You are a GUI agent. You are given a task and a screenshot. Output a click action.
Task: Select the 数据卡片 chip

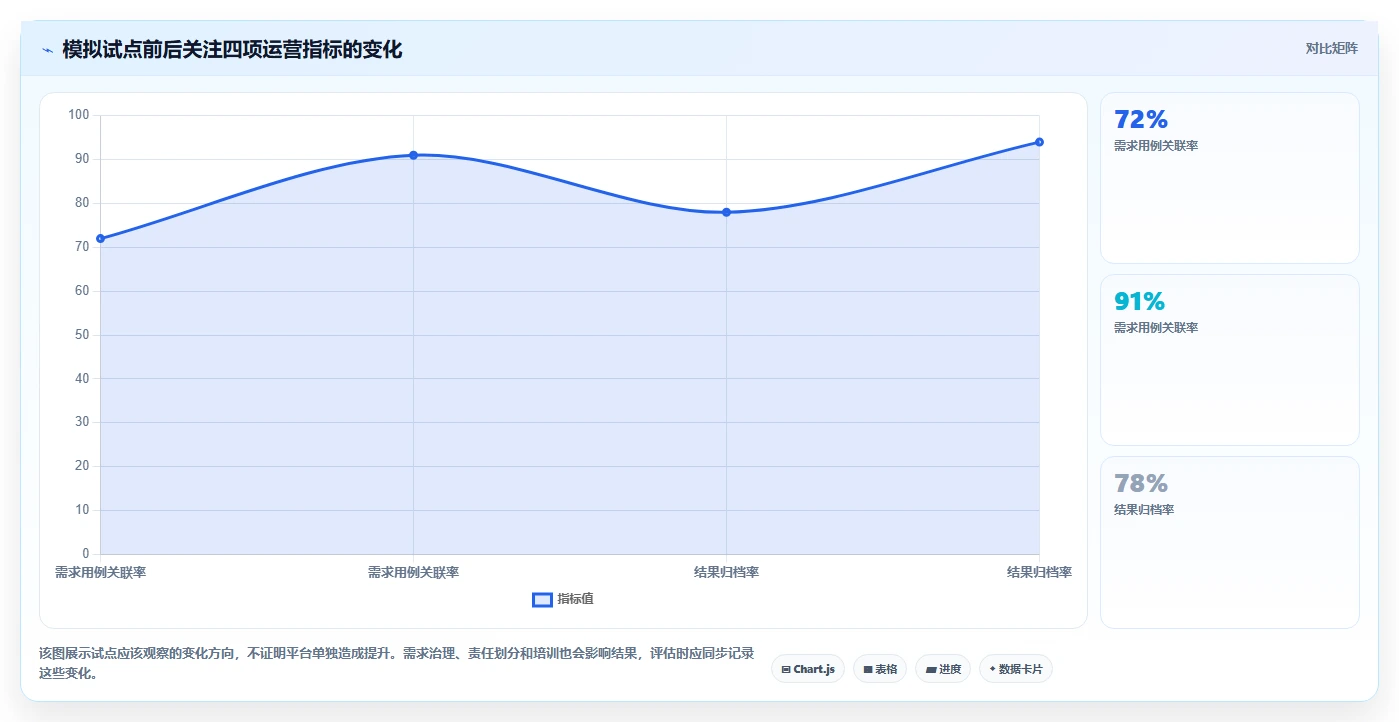[1016, 669]
